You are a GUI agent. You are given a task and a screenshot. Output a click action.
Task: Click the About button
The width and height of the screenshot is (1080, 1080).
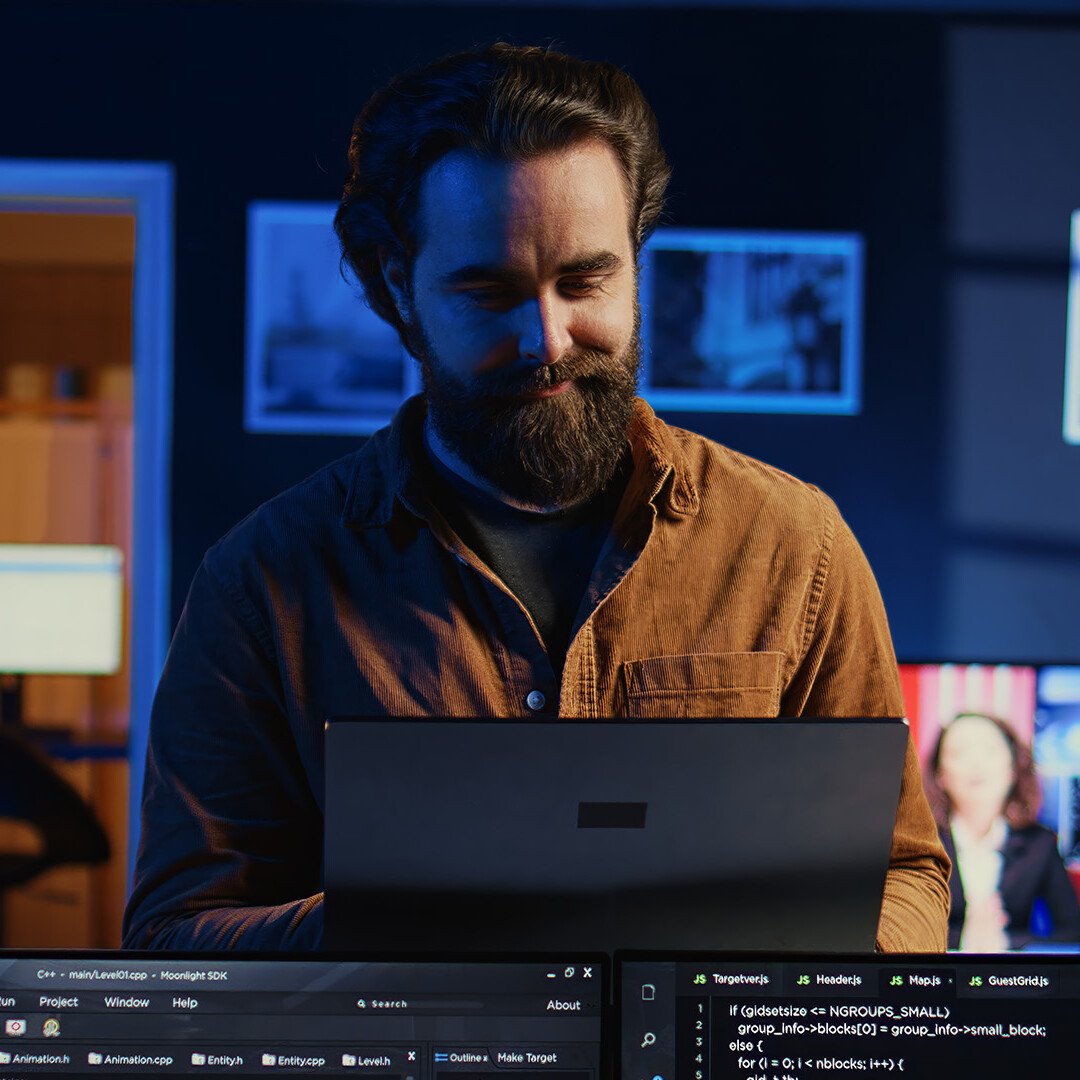[563, 1005]
